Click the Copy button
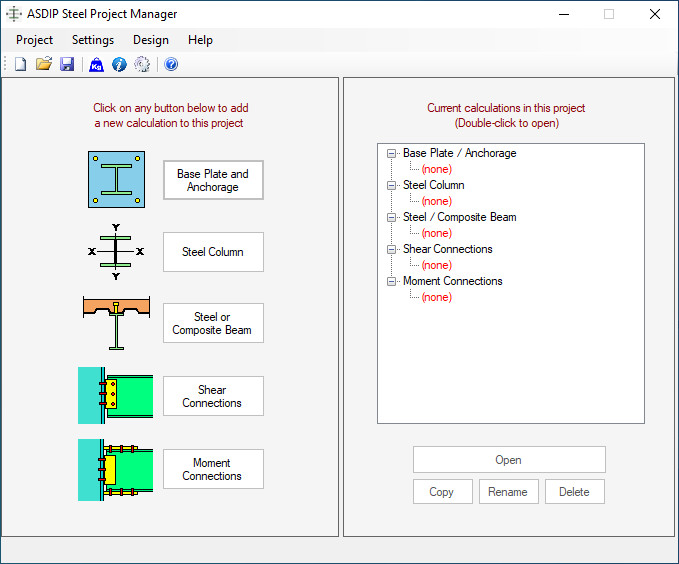 pos(443,492)
